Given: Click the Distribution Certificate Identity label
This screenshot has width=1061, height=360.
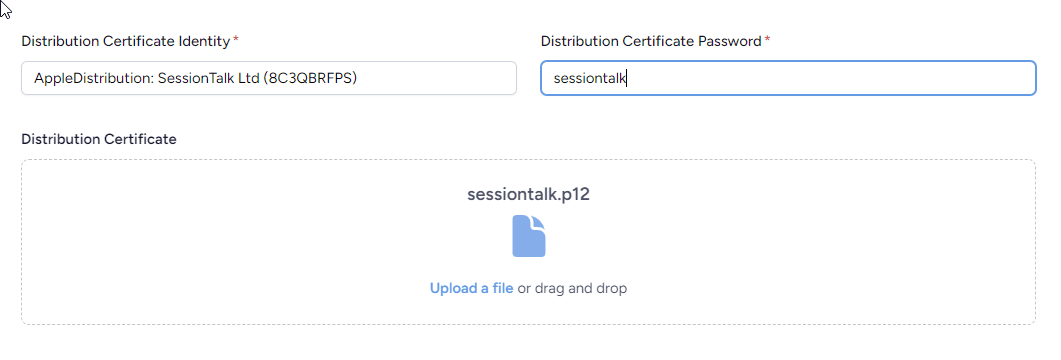Looking at the screenshot, I should (126, 41).
